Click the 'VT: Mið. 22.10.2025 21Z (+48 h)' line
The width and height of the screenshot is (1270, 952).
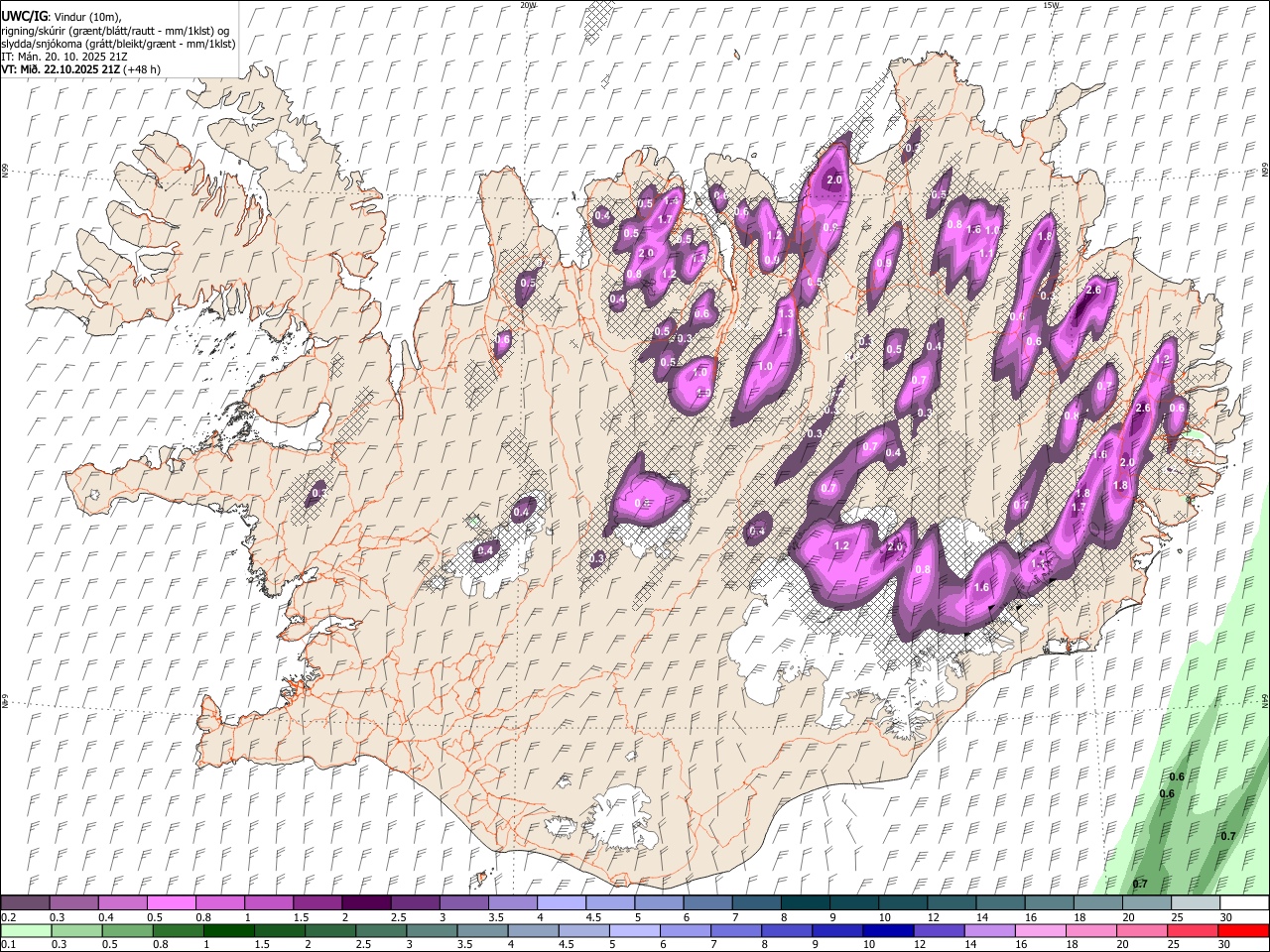coord(80,69)
